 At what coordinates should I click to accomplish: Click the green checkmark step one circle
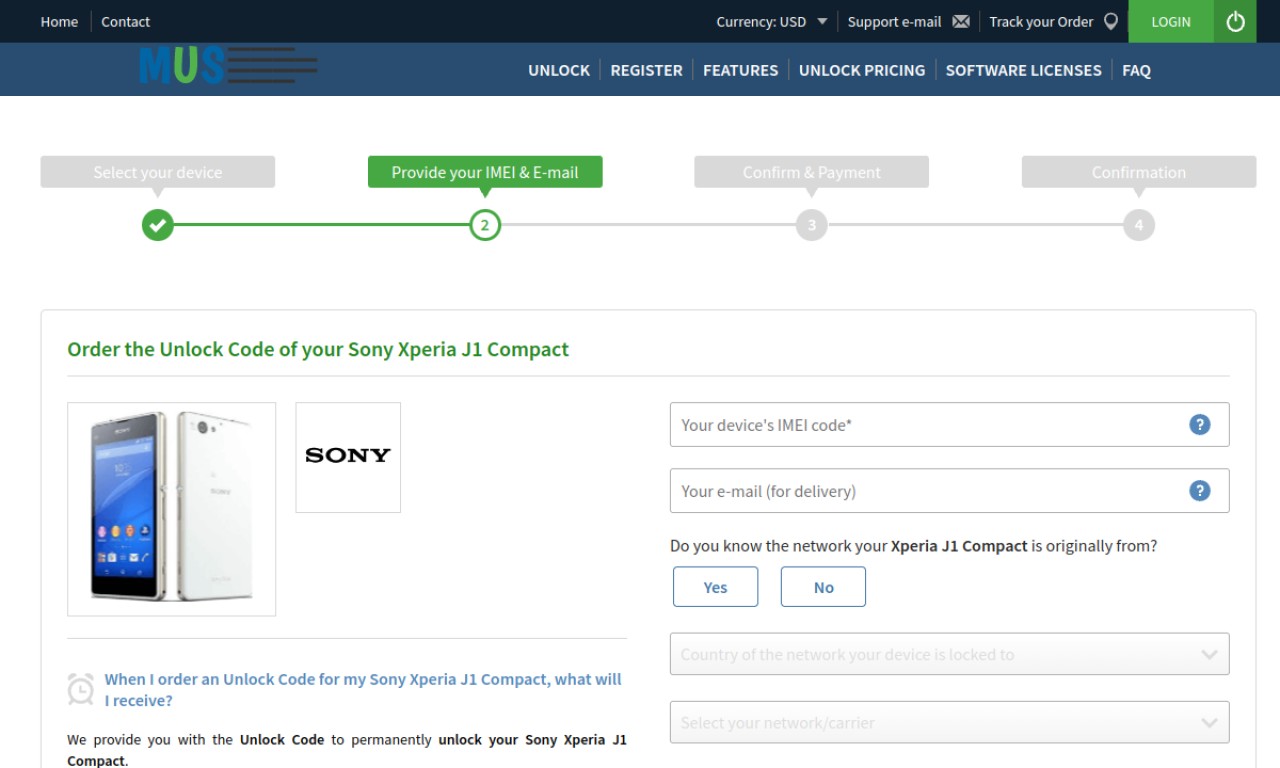158,225
